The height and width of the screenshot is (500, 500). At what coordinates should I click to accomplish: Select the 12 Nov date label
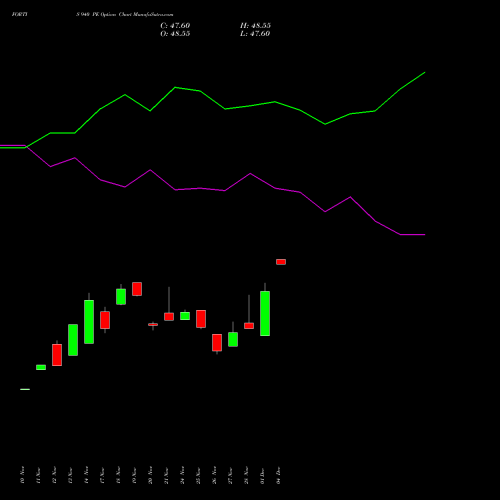54,475
